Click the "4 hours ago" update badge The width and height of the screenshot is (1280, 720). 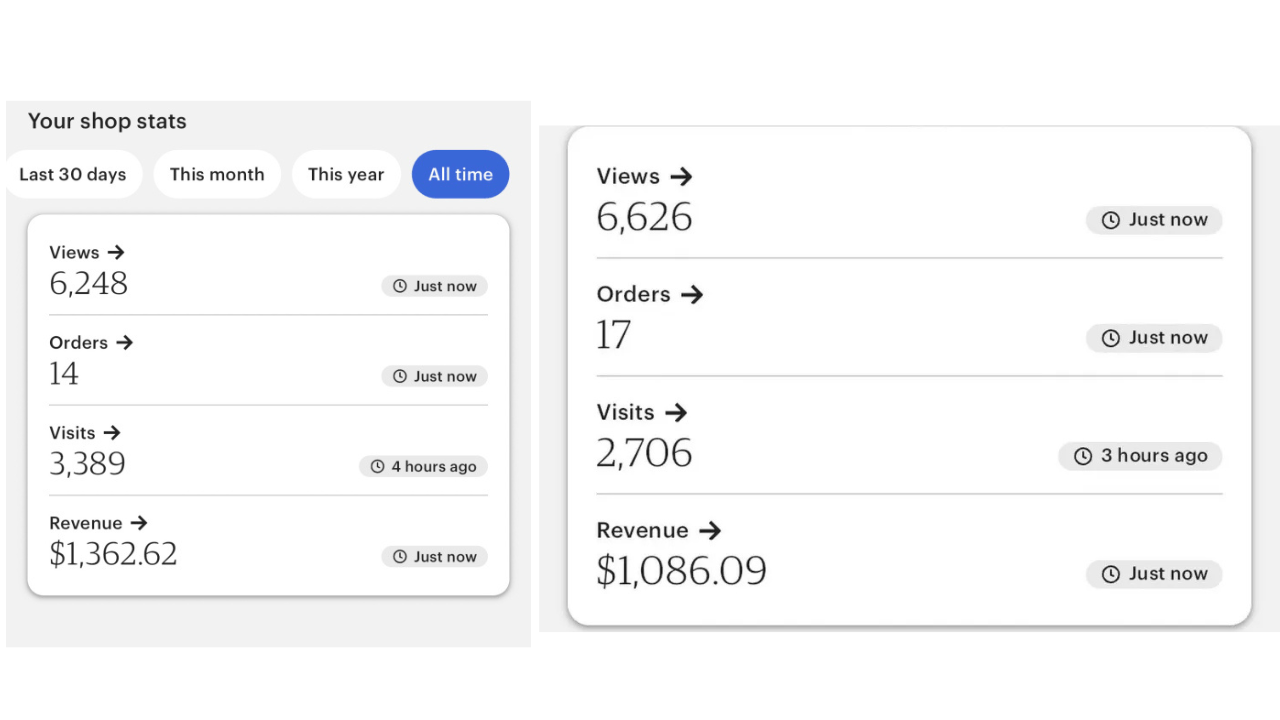[x=423, y=467]
